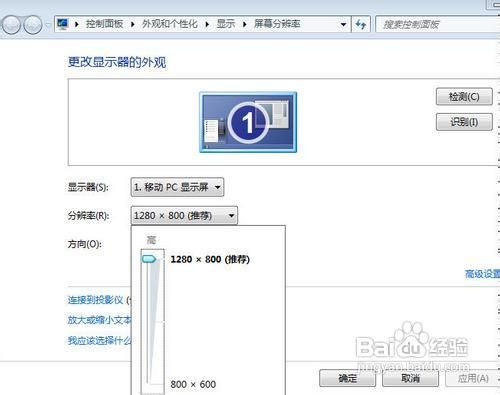
Task: Open the 放大或缩小文本 link
Action: 99,320
